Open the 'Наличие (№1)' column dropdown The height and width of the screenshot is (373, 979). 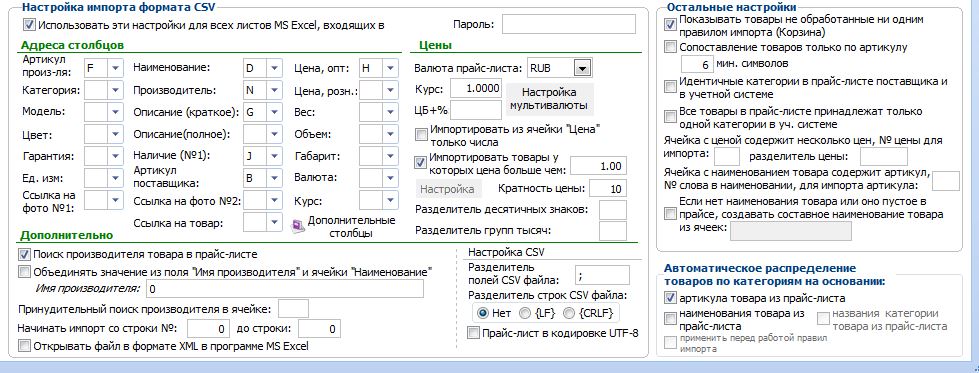(x=275, y=156)
